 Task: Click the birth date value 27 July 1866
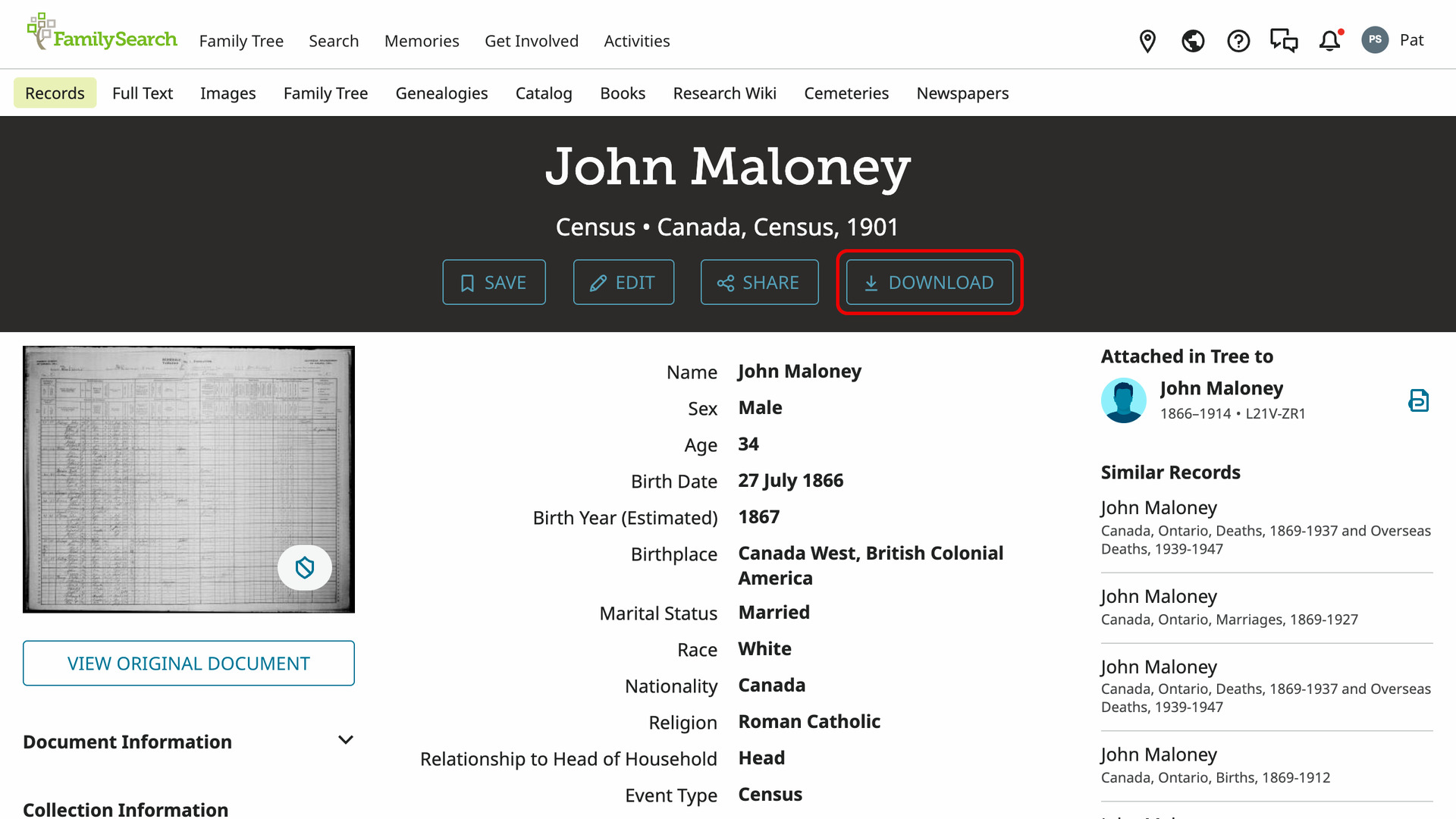point(791,481)
